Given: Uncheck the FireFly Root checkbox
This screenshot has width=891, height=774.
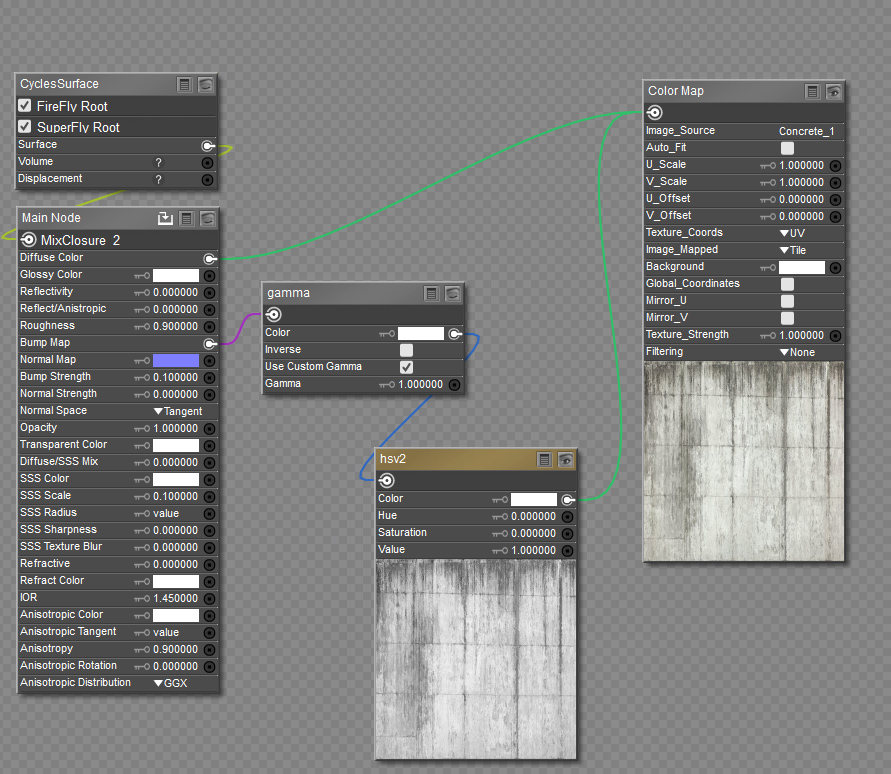Looking at the screenshot, I should click(25, 106).
